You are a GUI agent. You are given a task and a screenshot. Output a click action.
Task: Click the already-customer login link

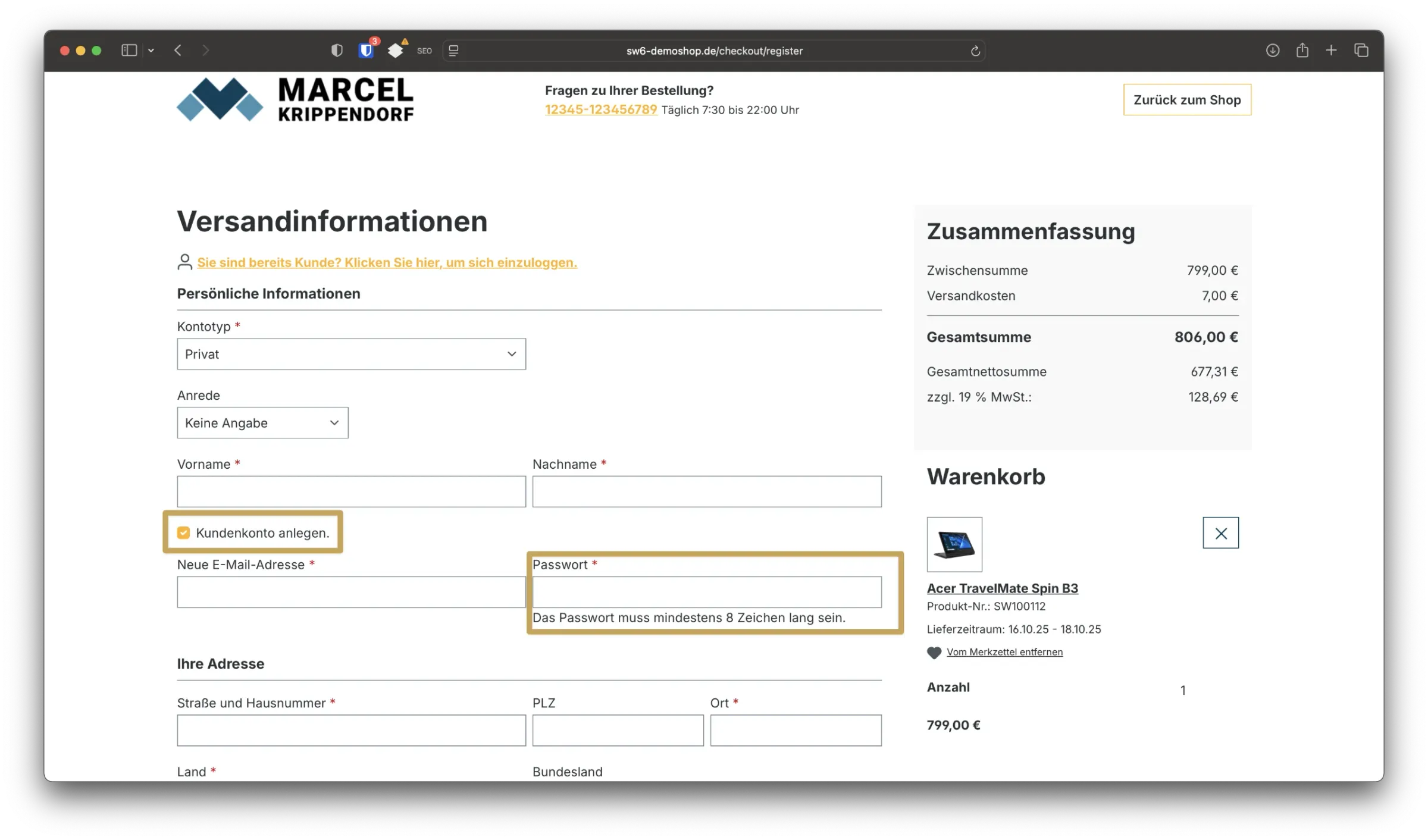[387, 262]
